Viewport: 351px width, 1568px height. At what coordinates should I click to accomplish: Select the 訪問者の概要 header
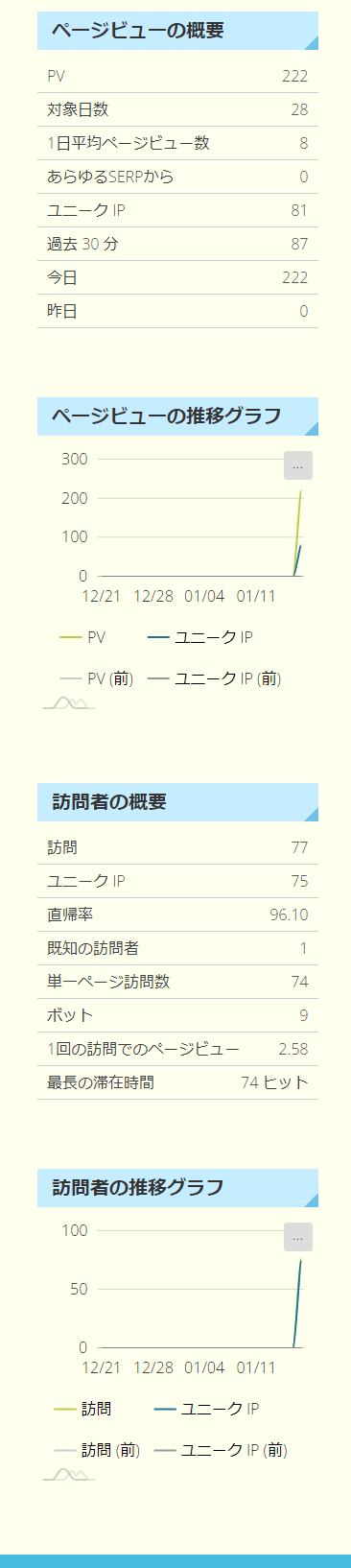(x=177, y=802)
